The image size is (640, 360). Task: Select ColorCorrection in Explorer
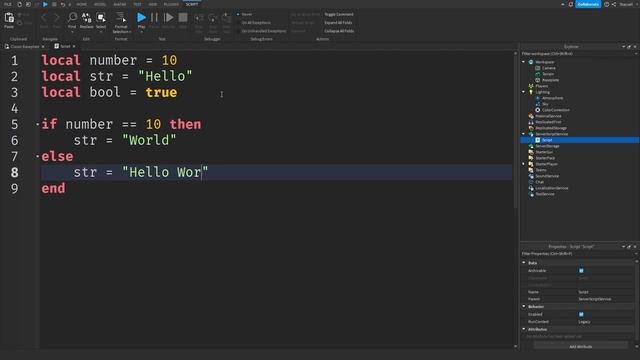(556, 110)
